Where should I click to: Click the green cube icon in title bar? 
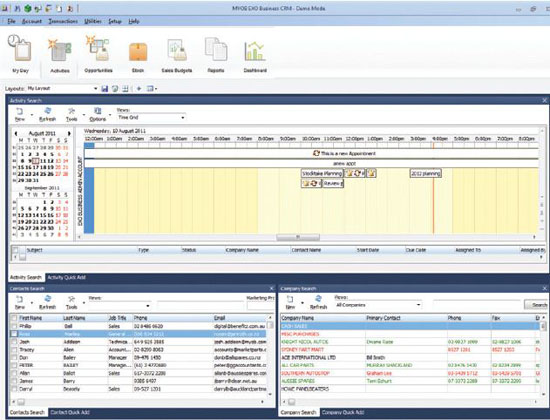click(28, 8)
